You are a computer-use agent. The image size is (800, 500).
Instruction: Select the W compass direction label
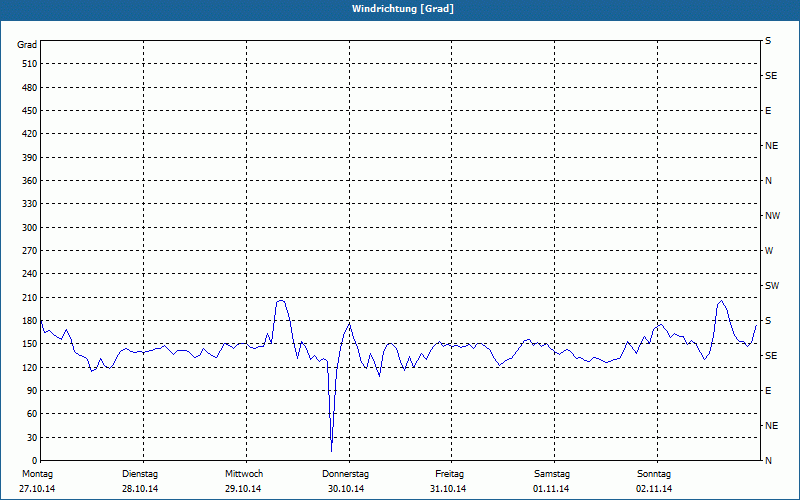pos(769,251)
